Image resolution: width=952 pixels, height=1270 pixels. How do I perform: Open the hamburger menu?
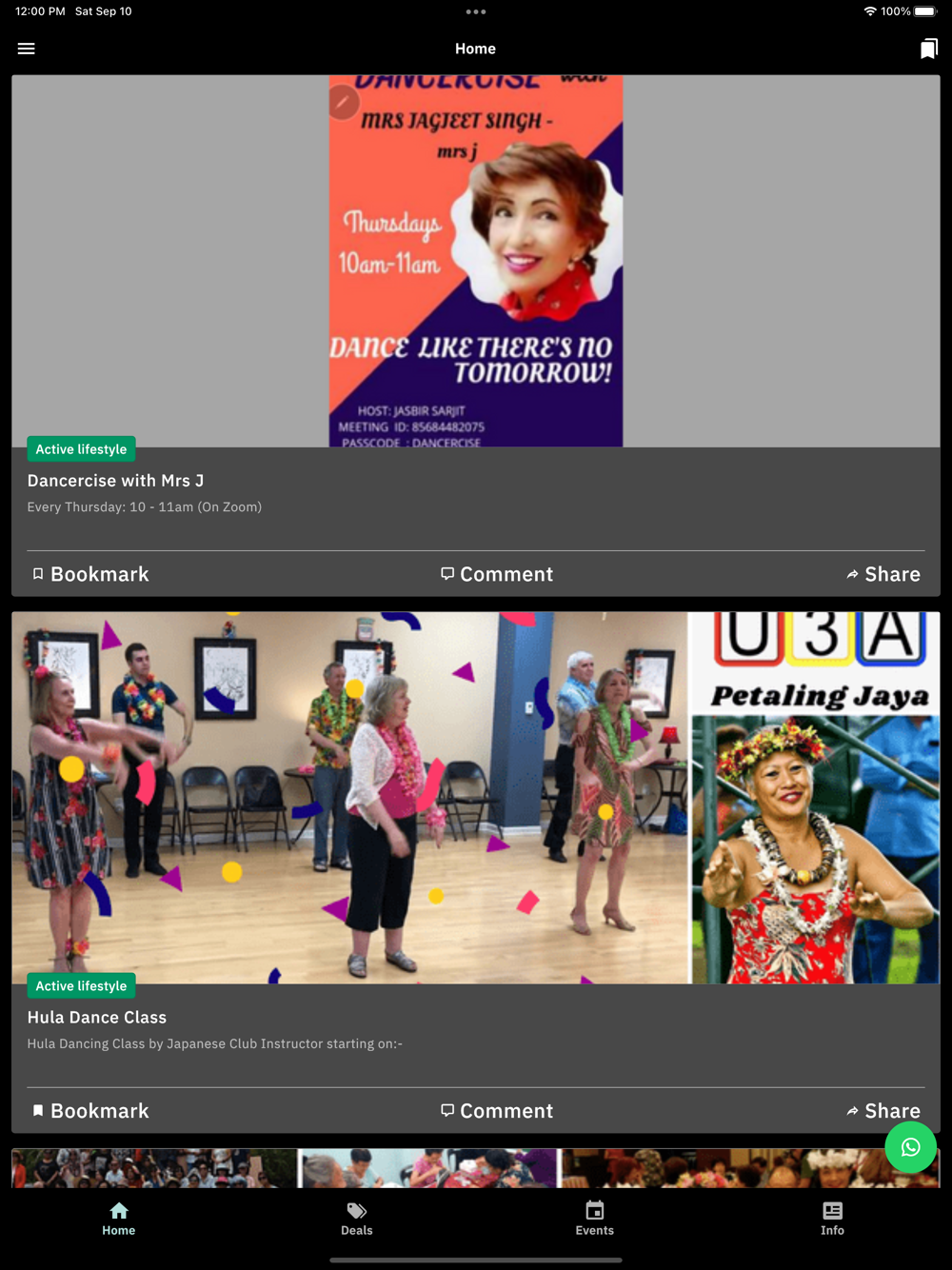27,49
